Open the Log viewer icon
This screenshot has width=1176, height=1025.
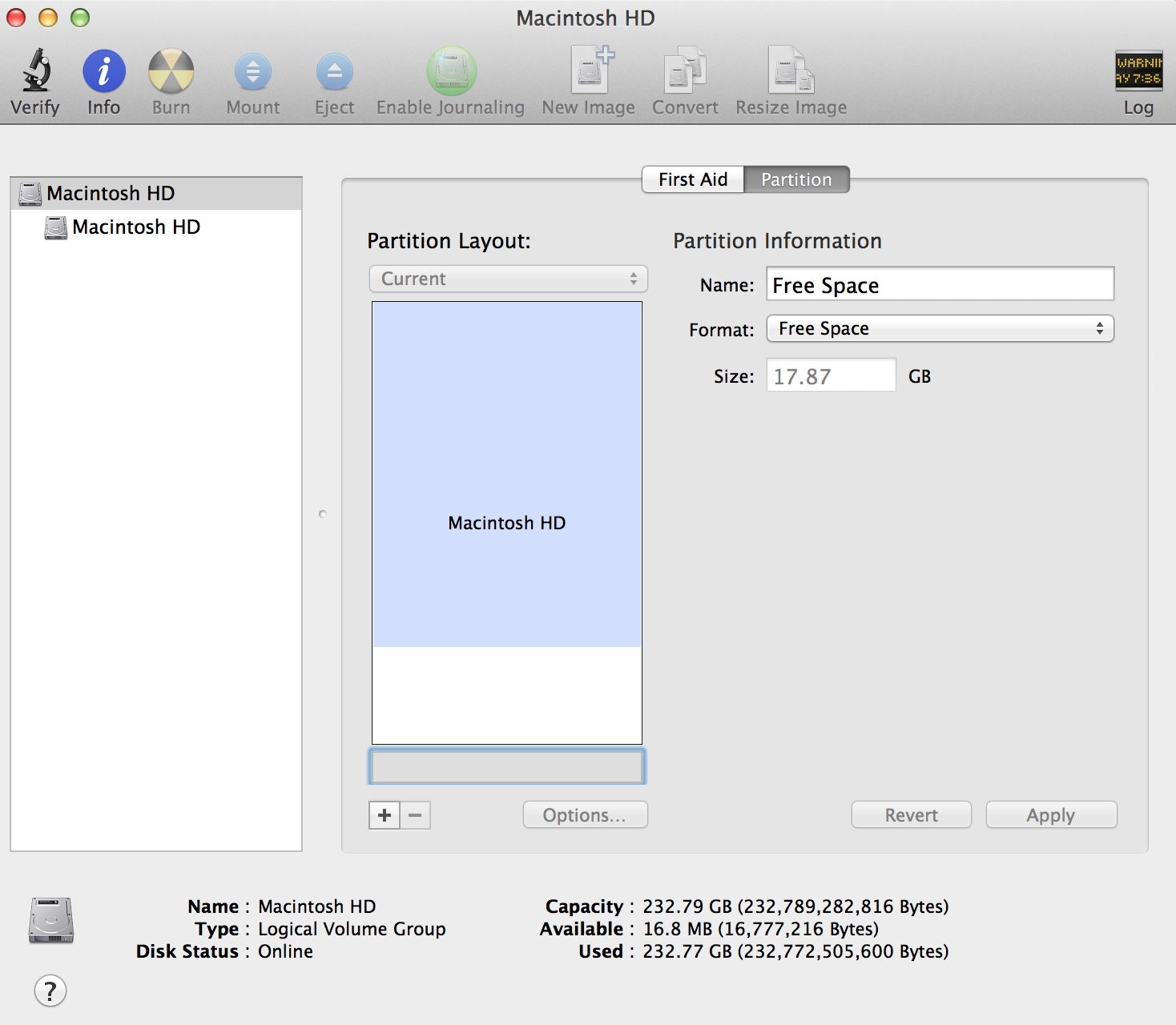point(1138,70)
